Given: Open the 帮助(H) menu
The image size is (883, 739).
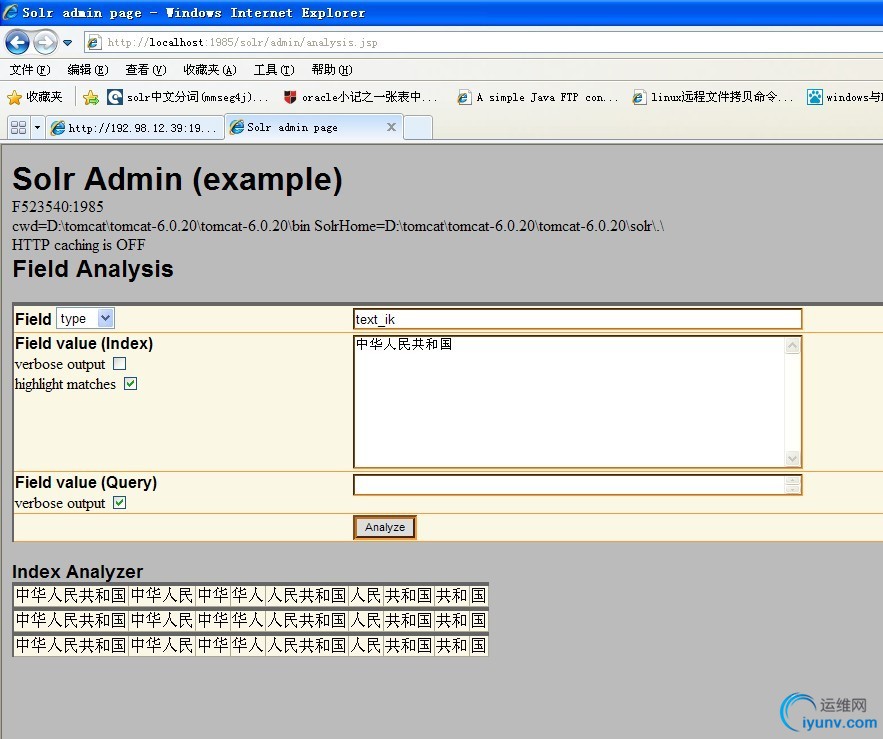Looking at the screenshot, I should [332, 70].
